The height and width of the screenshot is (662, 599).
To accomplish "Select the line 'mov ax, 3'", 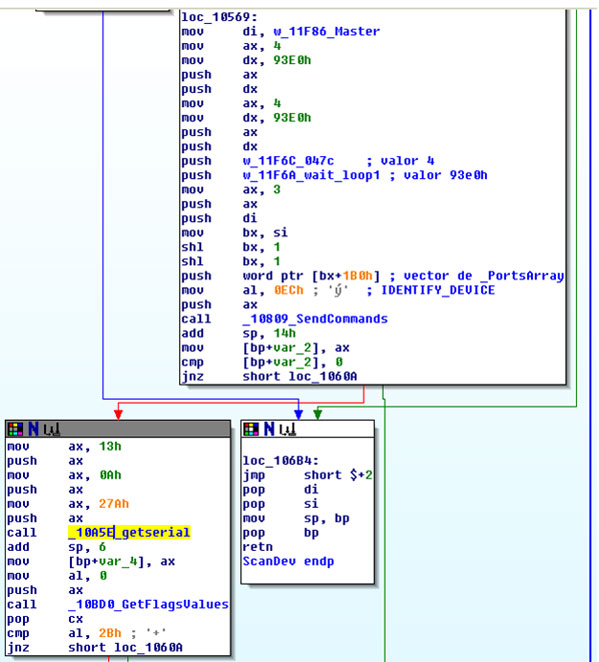I will click(231, 190).
